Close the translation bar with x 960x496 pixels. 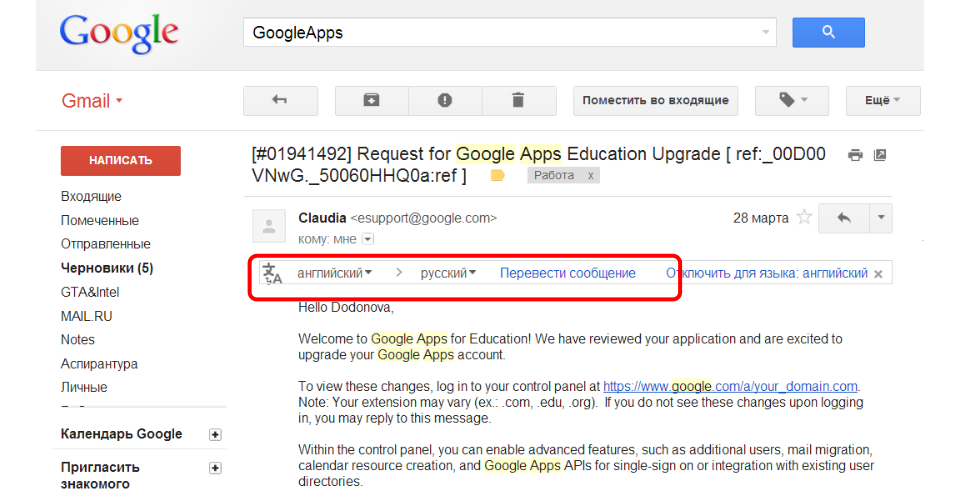879,274
